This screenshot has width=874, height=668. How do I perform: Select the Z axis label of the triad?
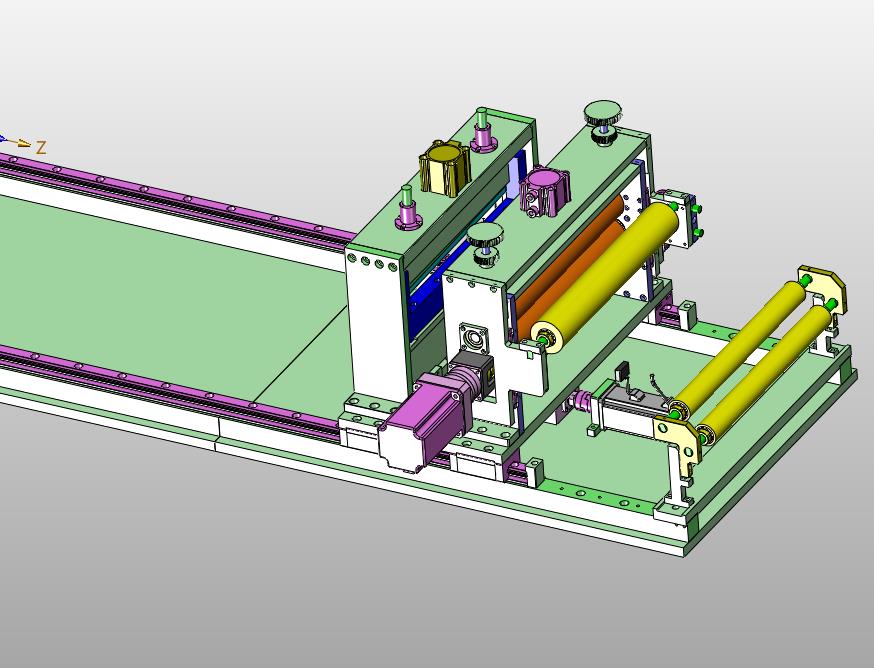[x=41, y=148]
